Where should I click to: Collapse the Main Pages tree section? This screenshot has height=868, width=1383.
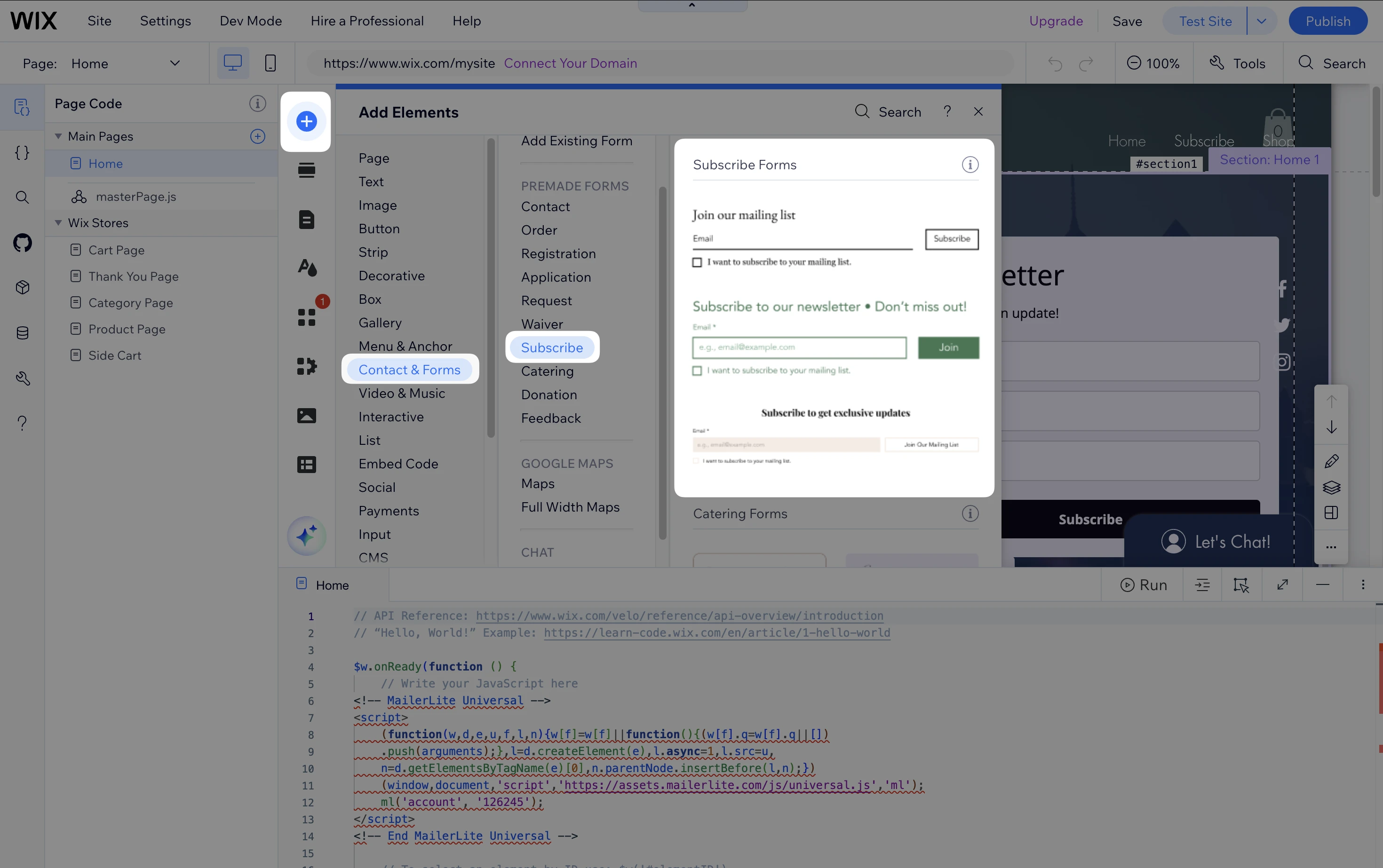pyautogui.click(x=59, y=137)
